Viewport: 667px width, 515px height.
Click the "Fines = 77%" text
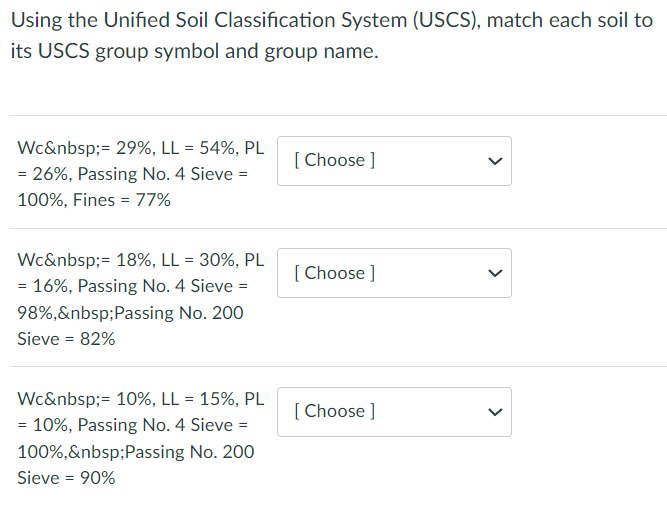(x=122, y=200)
